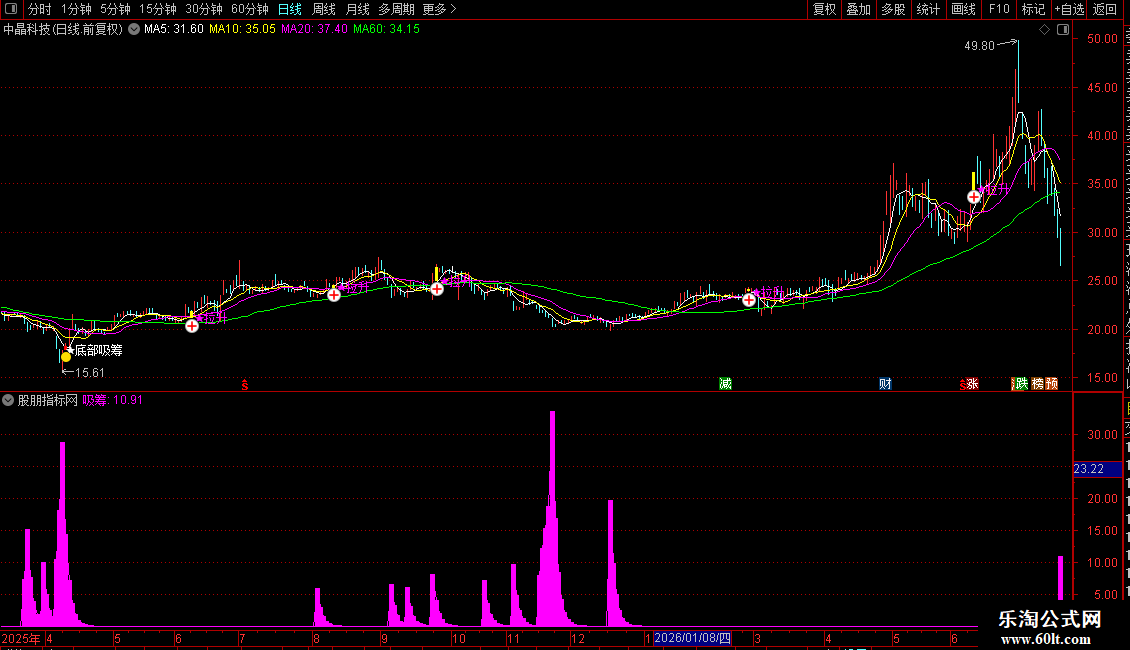
Task: Select the 1分钟 period tab
Action: pyautogui.click(x=76, y=9)
